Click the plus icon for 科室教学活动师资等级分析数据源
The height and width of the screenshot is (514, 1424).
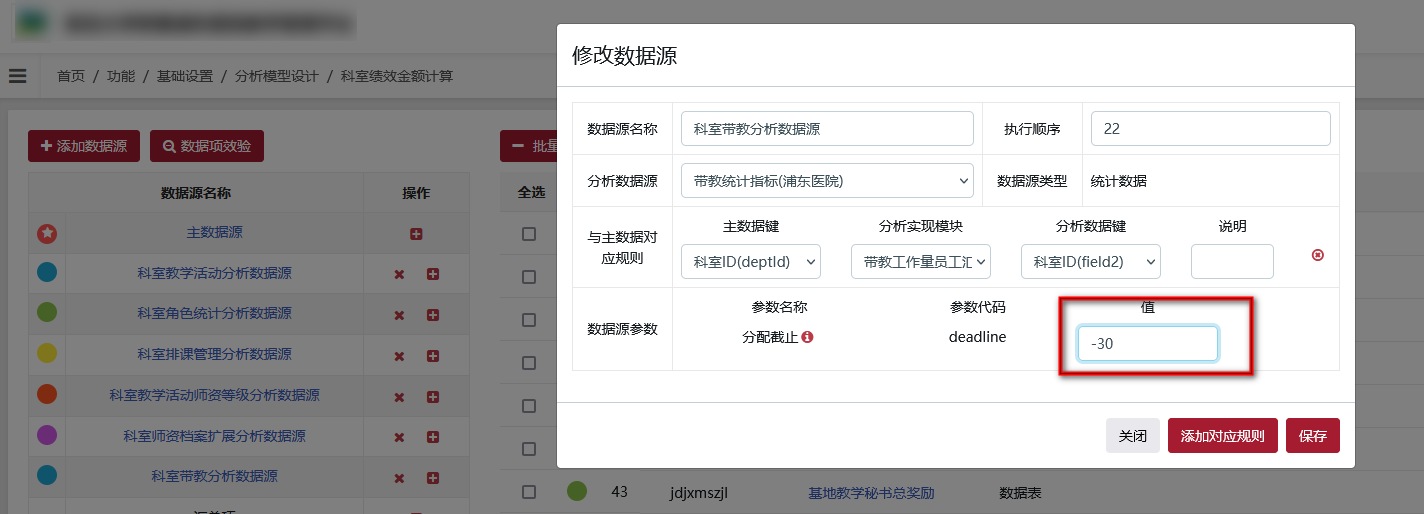pyautogui.click(x=433, y=396)
